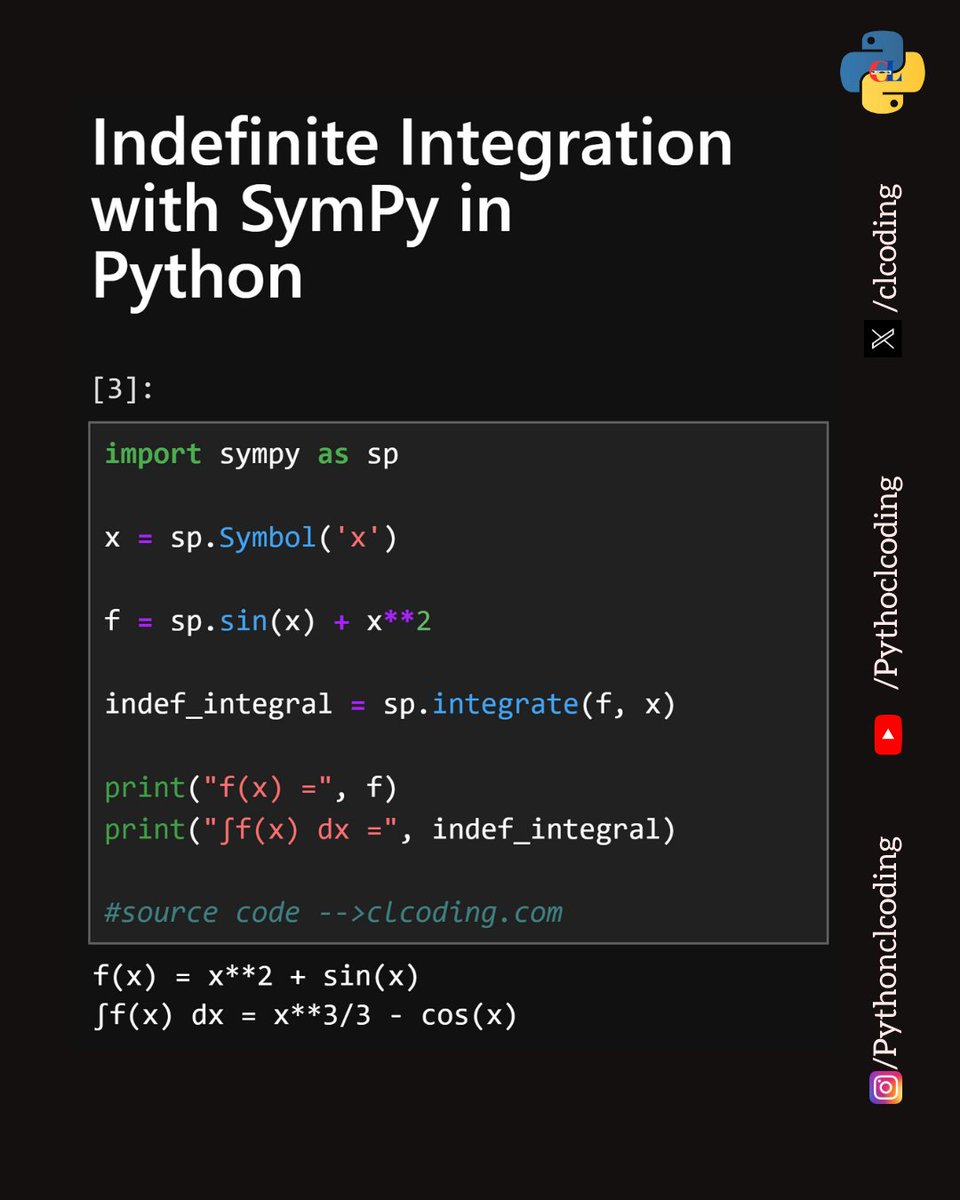The image size is (960, 1200).
Task: Click inside the code cell editor
Action: coord(460,680)
